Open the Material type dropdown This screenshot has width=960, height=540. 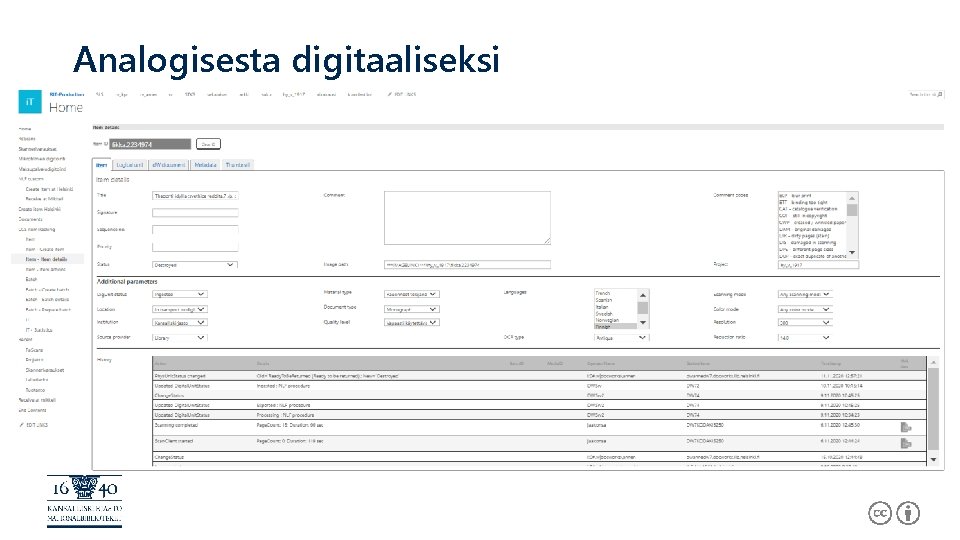(411, 294)
